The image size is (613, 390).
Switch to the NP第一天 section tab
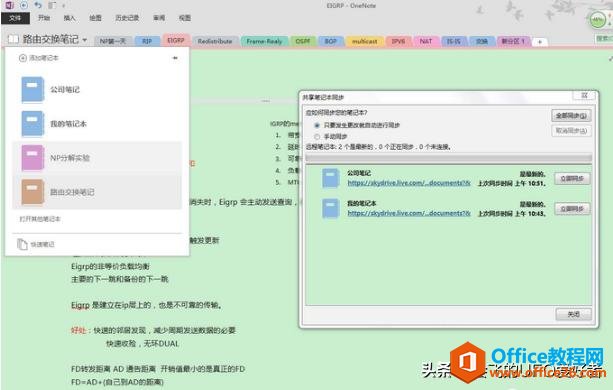[x=113, y=41]
